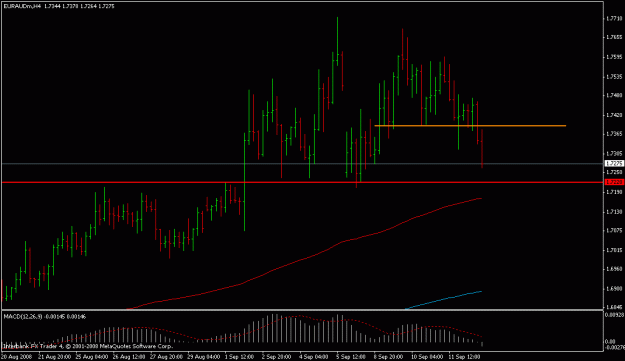Image resolution: width=625 pixels, height=361 pixels.
Task: Click the 5 Sep 12:00 time label
Action: 351,357
